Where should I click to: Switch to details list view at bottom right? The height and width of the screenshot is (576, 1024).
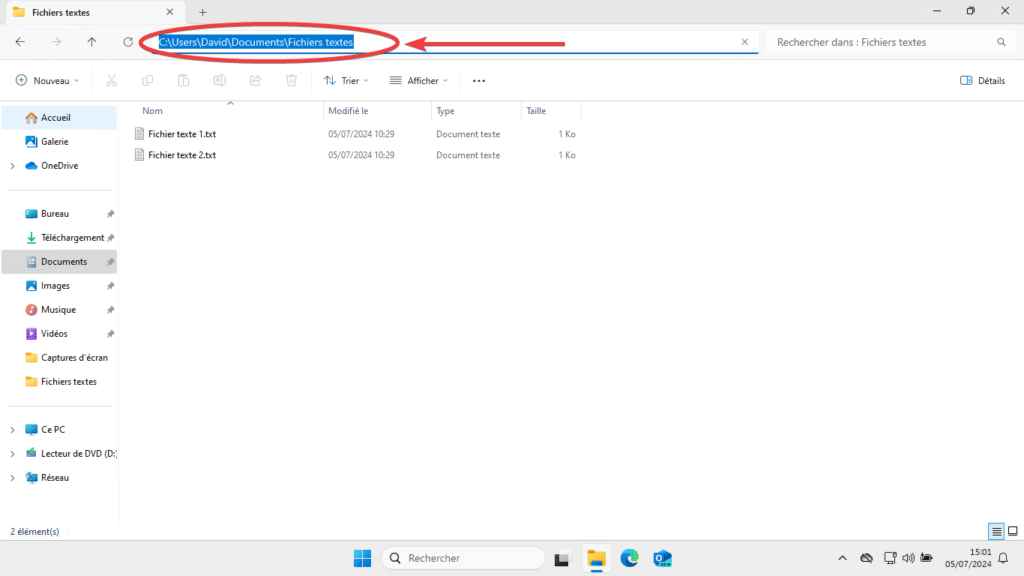coord(996,531)
